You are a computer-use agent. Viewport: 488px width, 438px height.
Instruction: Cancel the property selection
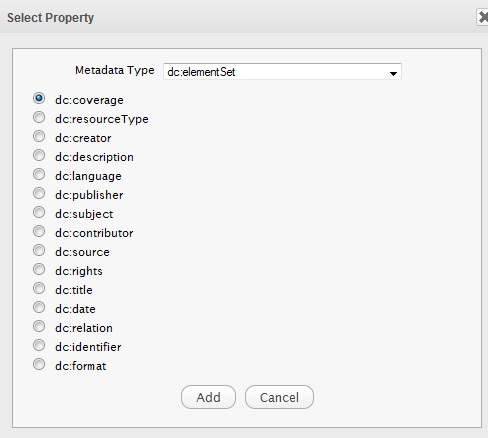click(x=279, y=397)
